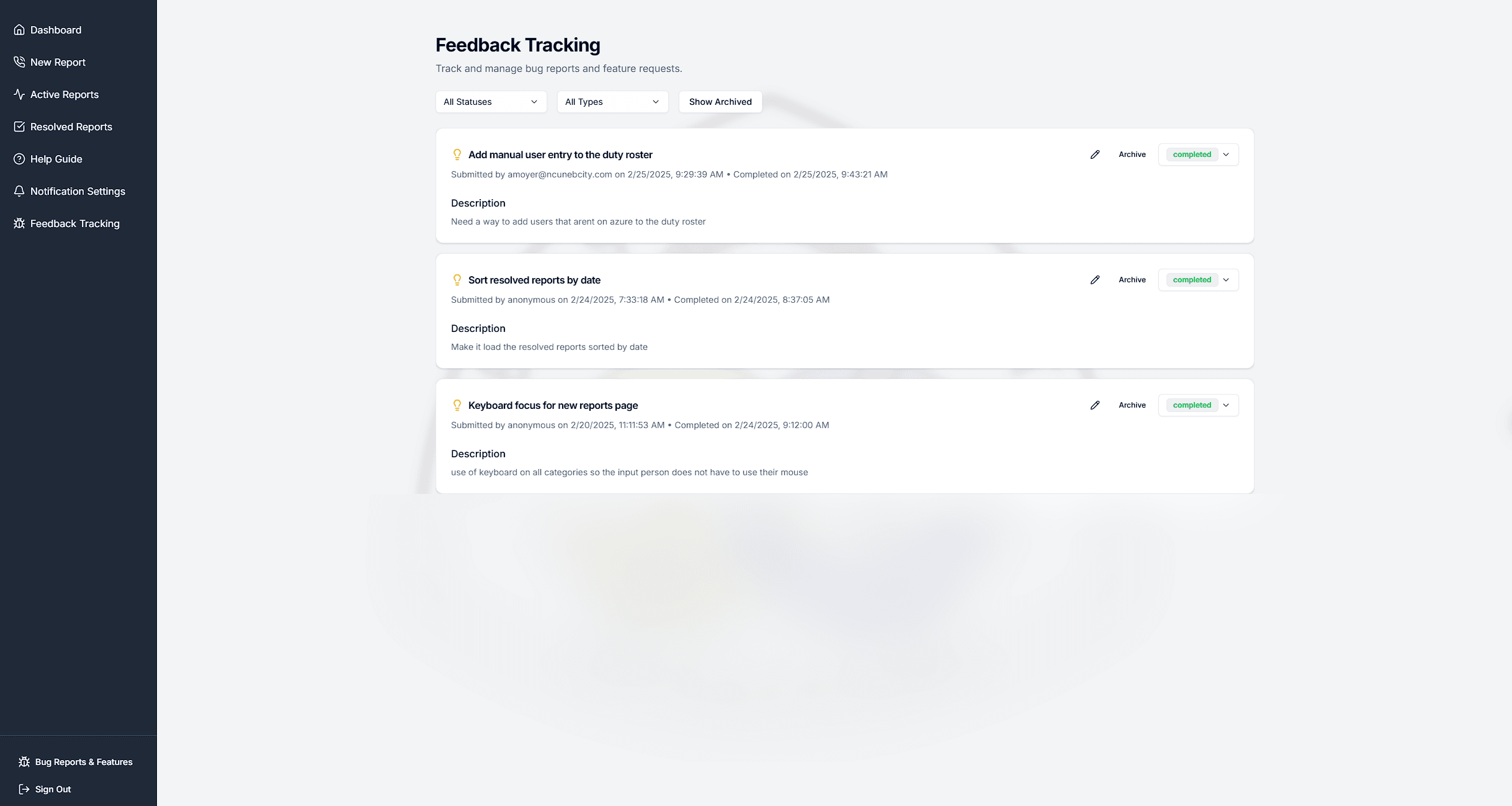The width and height of the screenshot is (1512, 806).
Task: Click the bell icon for Notification Settings
Action: (19, 191)
